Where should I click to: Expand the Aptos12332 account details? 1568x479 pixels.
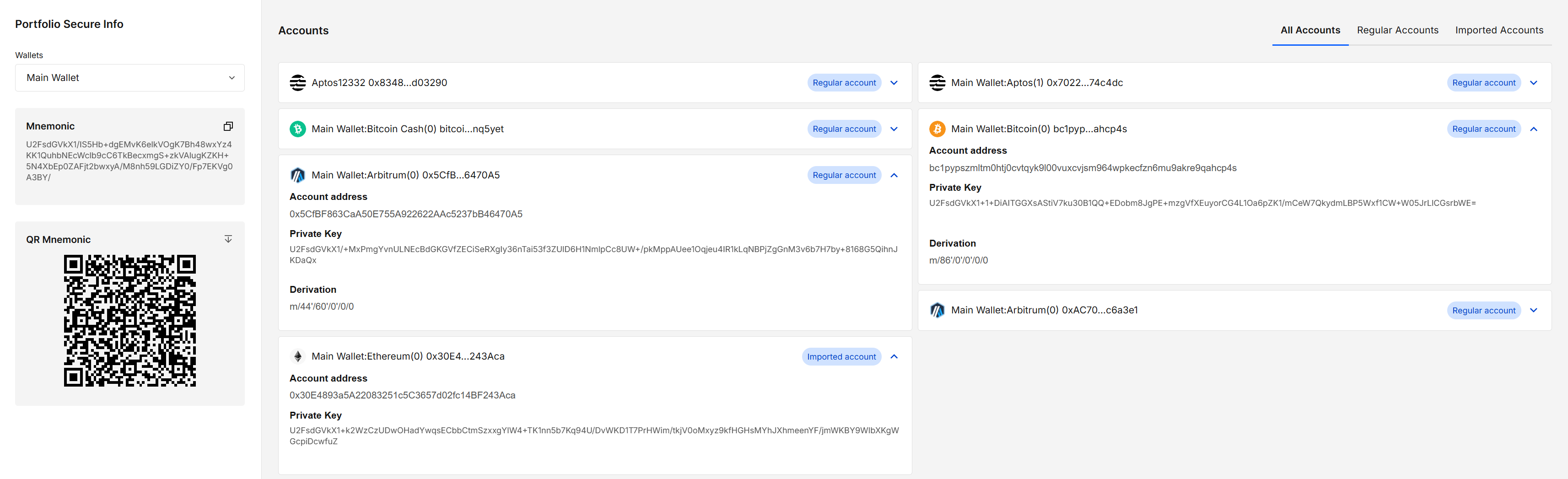pyautogui.click(x=894, y=82)
